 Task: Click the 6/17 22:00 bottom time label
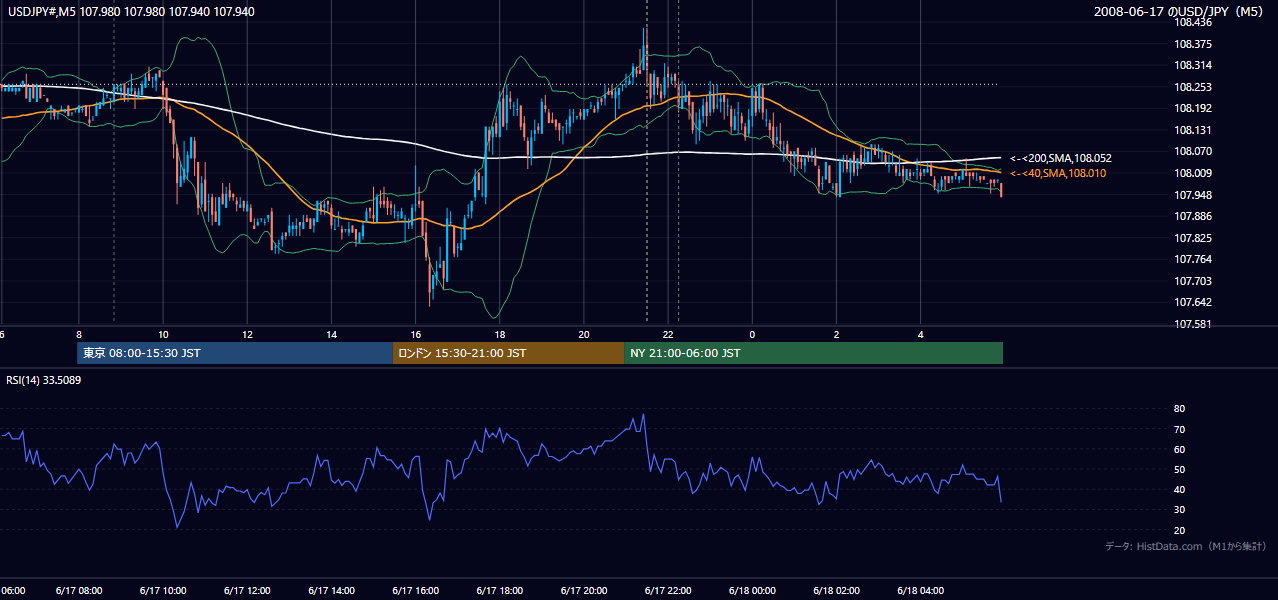(x=668, y=590)
